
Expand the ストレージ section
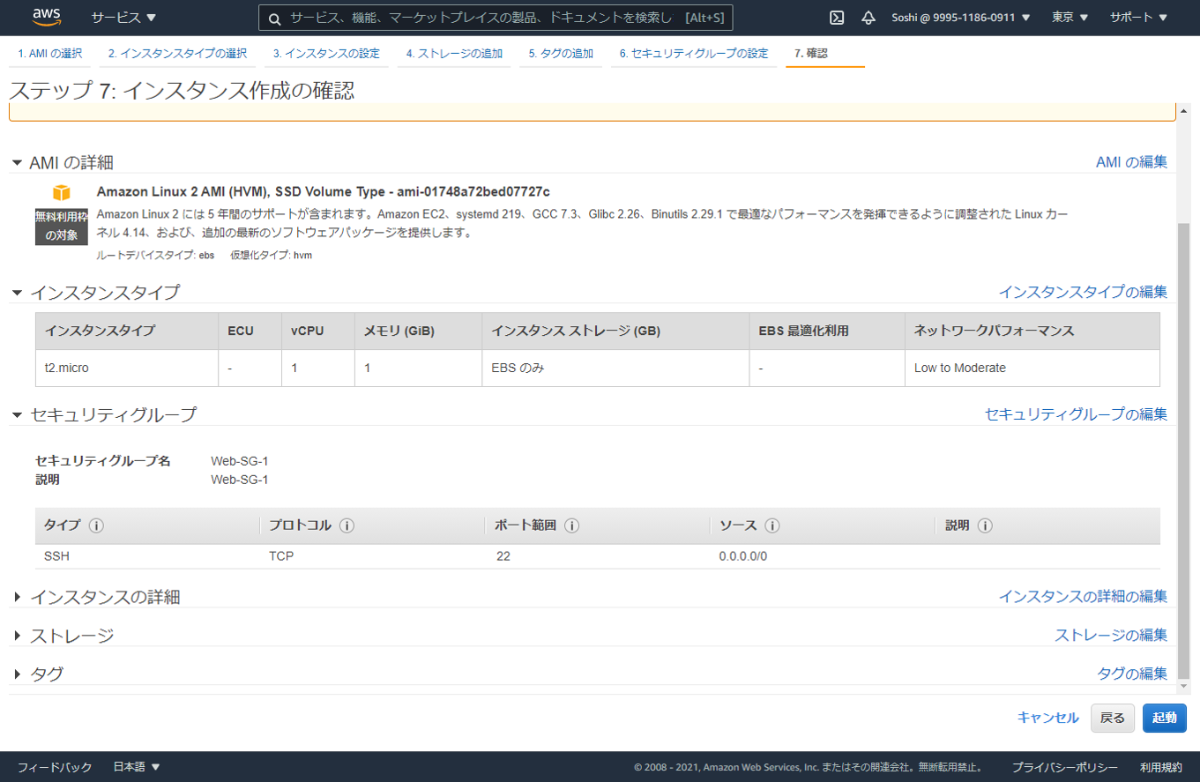click(17, 636)
